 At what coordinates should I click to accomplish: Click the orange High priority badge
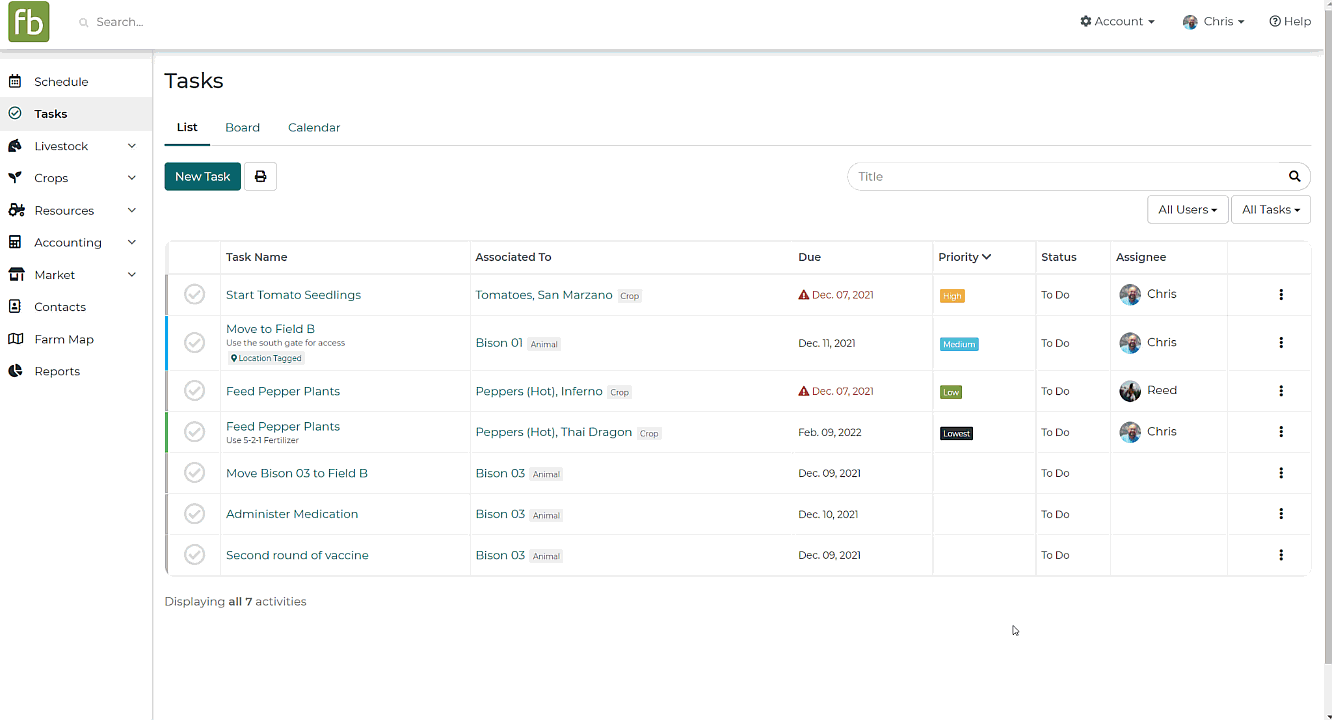[x=952, y=296]
